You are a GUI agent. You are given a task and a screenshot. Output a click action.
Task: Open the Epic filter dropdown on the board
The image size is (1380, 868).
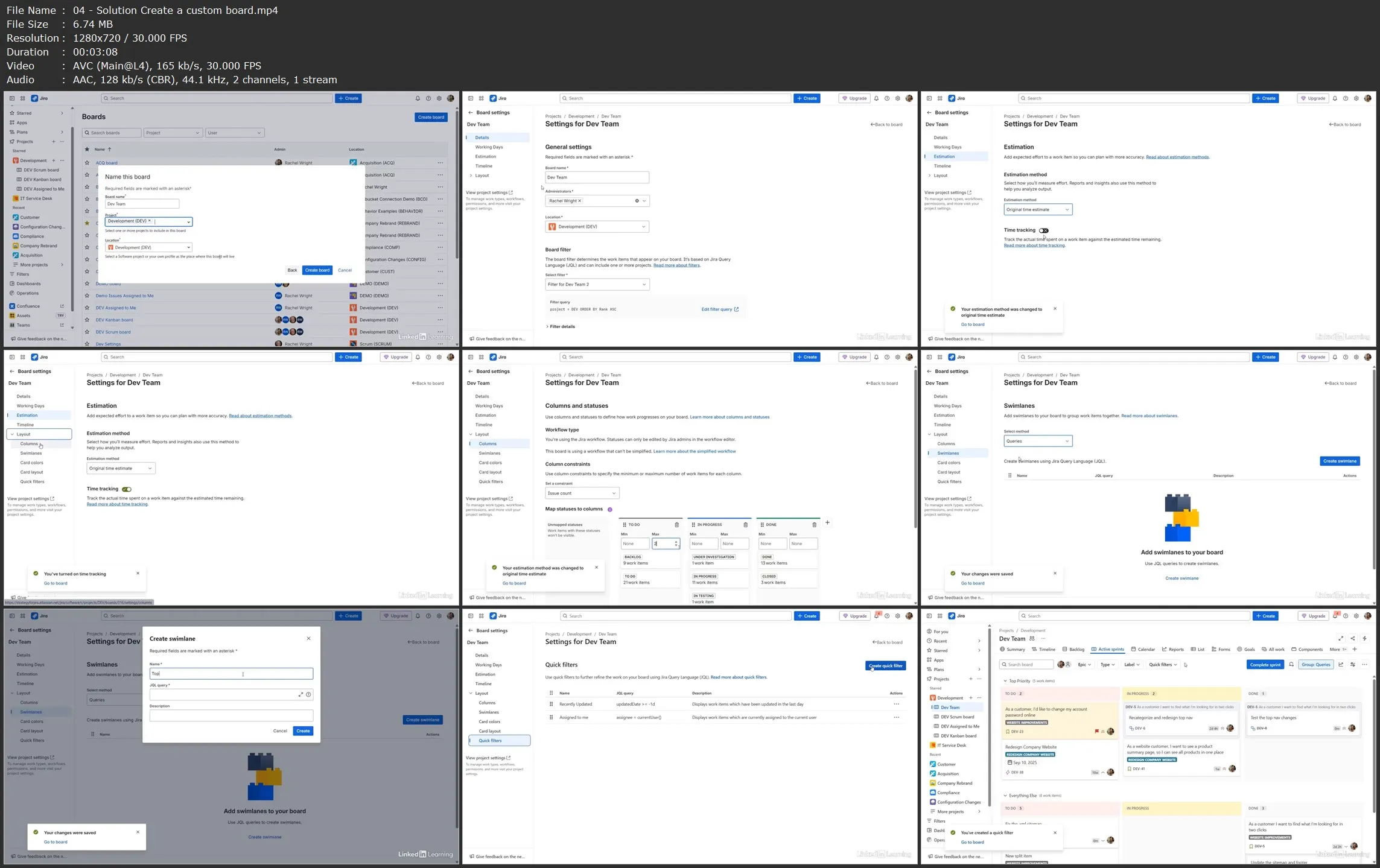click(1085, 665)
